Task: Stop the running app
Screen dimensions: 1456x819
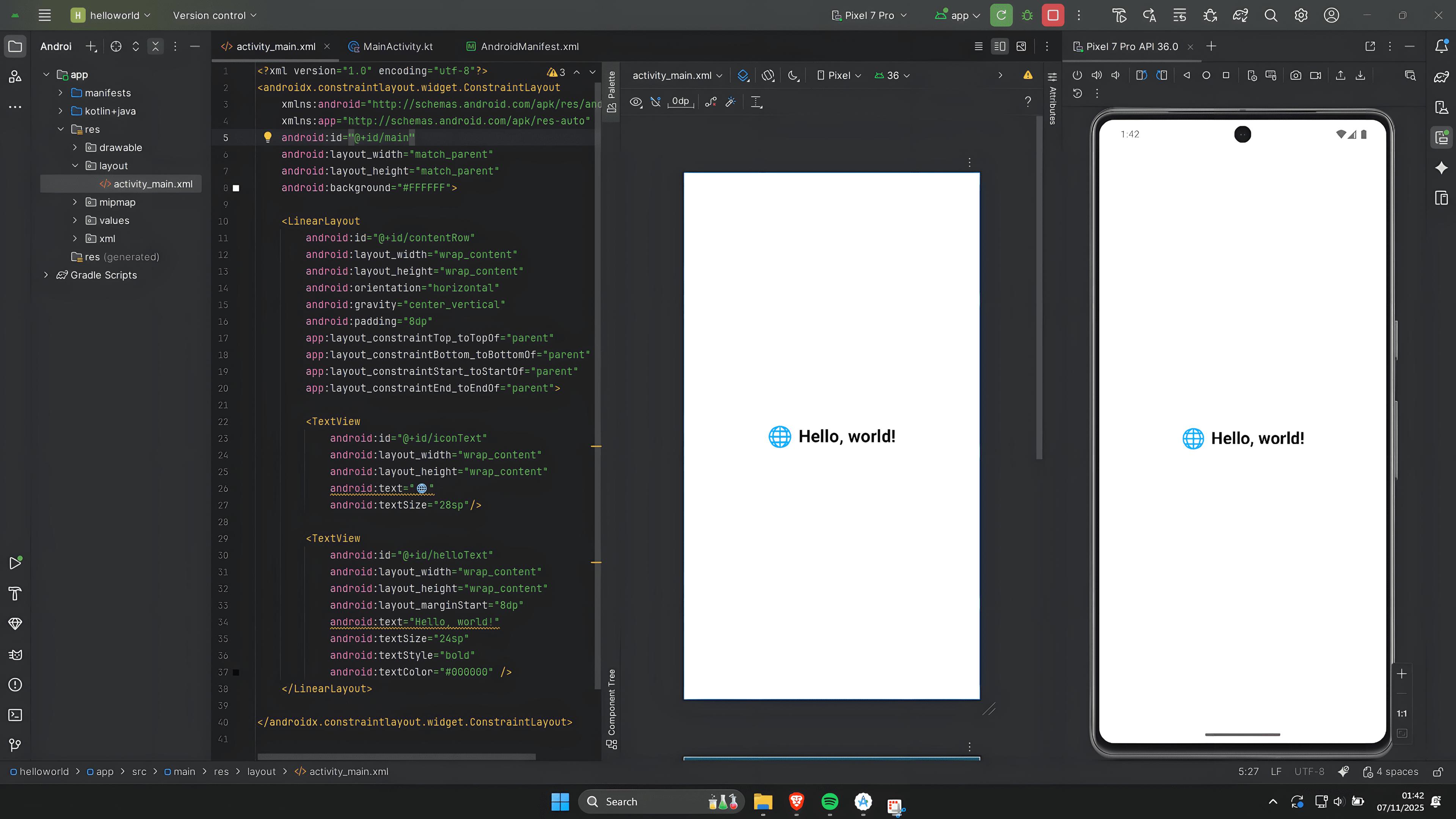Action: point(1053,15)
